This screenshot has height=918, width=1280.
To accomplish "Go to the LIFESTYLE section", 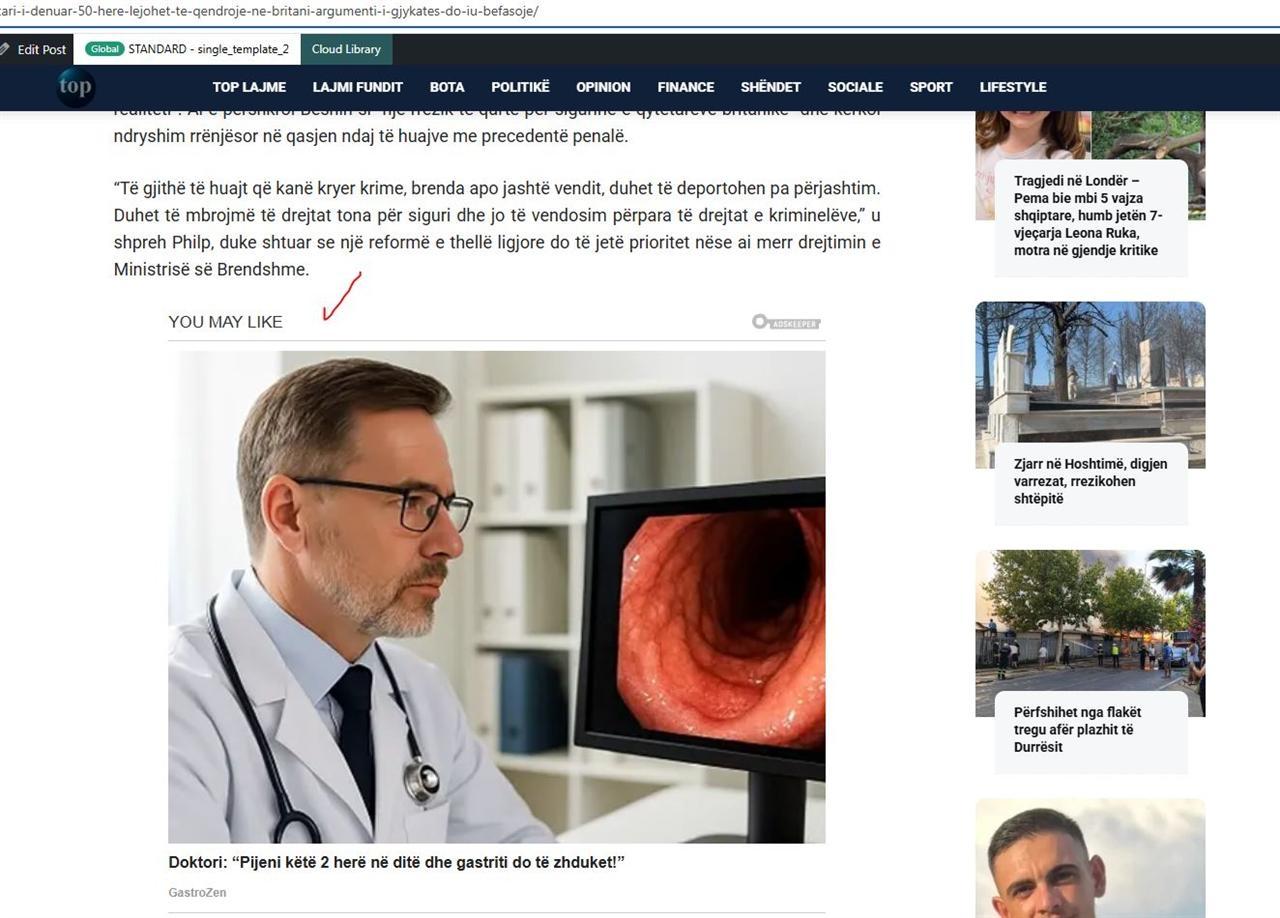I will point(1013,87).
